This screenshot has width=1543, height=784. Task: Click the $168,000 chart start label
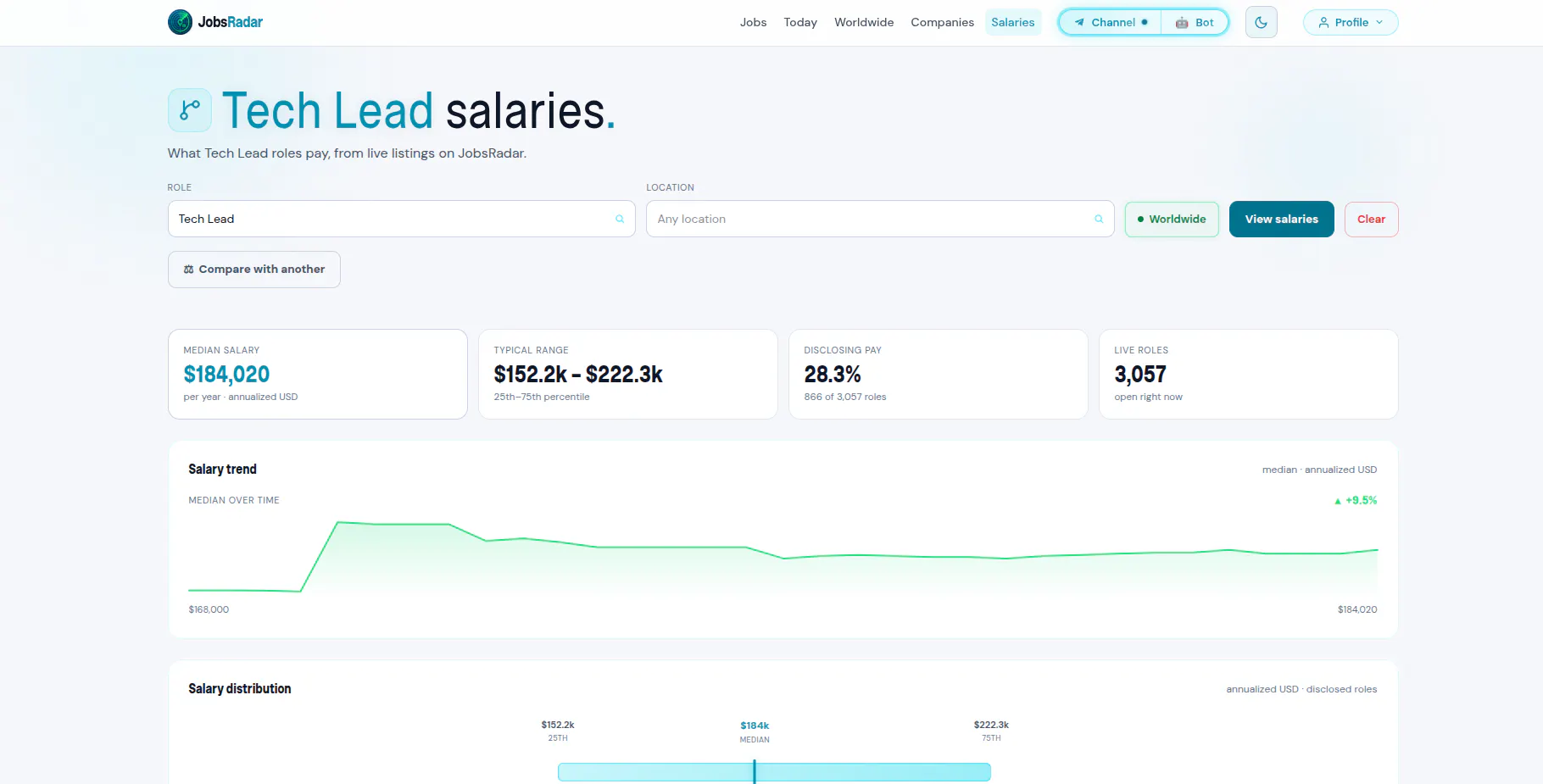[209, 609]
